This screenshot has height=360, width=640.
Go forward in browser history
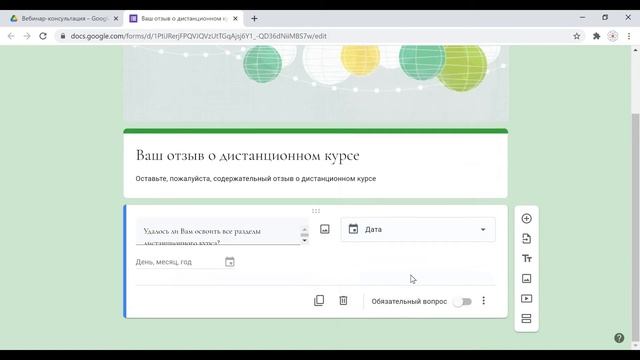pos(27,36)
